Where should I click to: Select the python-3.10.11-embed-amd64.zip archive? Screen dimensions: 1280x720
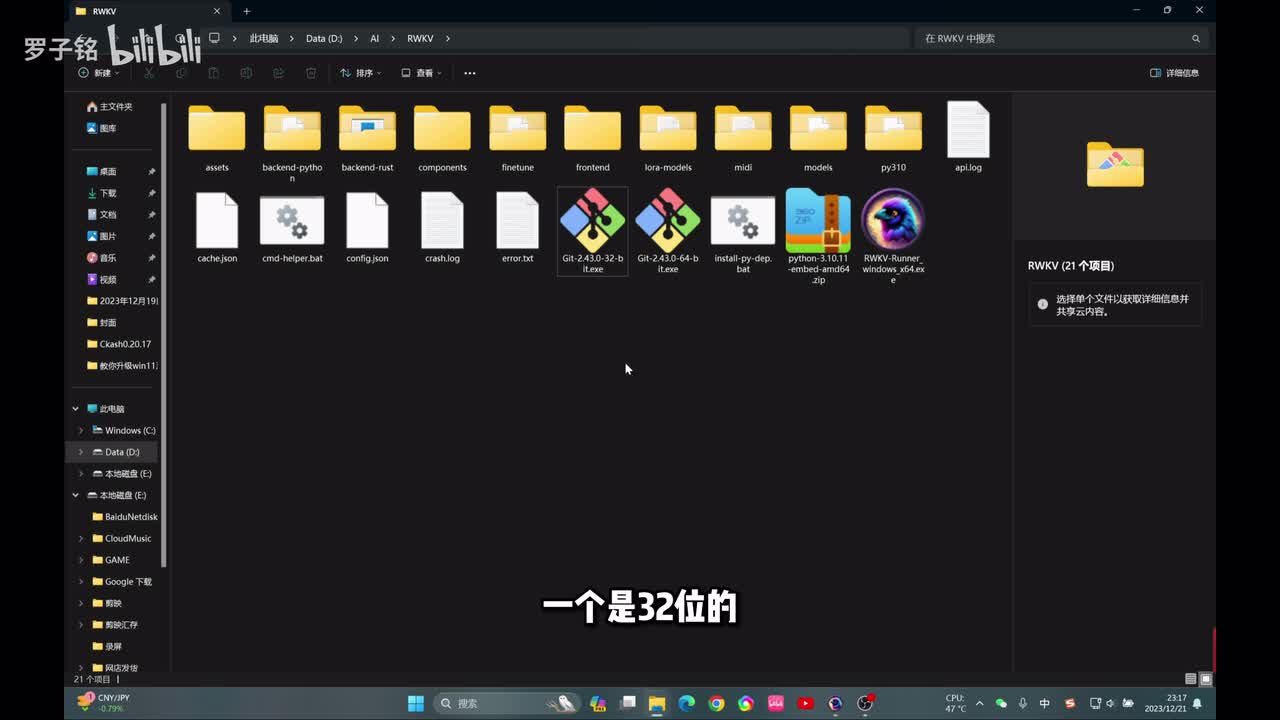(x=818, y=222)
